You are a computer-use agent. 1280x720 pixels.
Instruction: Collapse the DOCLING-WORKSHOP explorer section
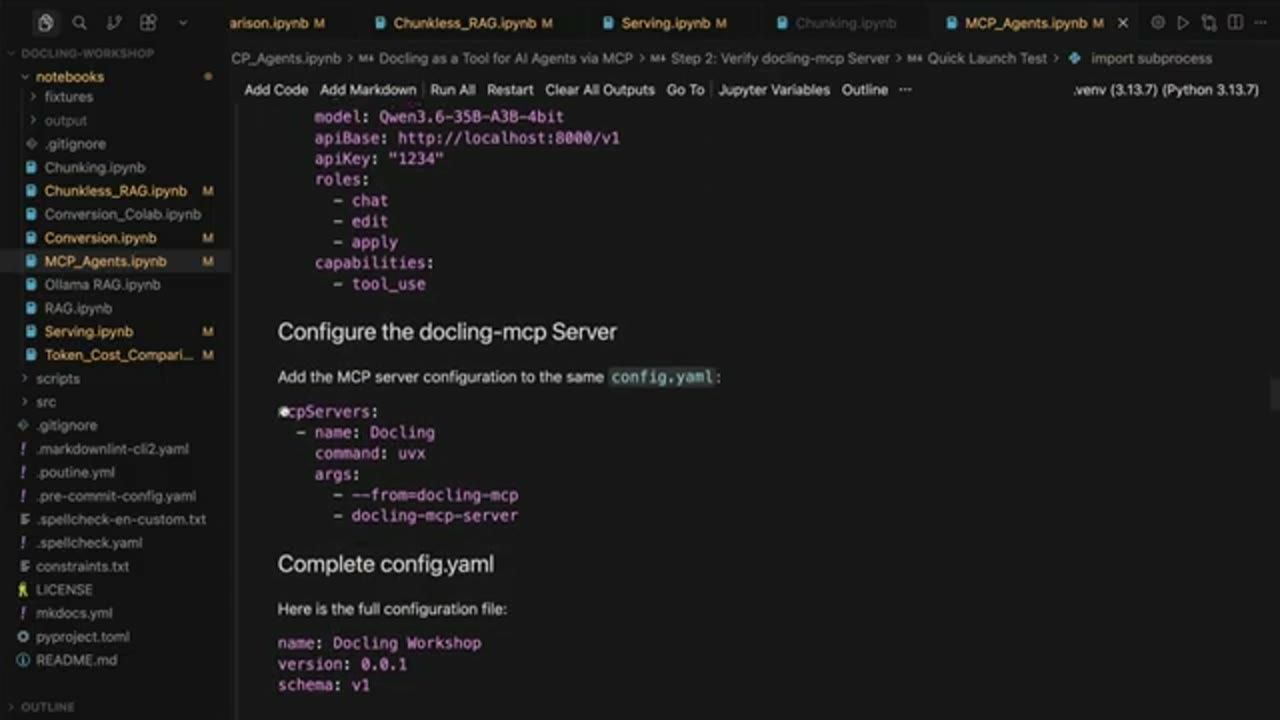pyautogui.click(x=88, y=53)
